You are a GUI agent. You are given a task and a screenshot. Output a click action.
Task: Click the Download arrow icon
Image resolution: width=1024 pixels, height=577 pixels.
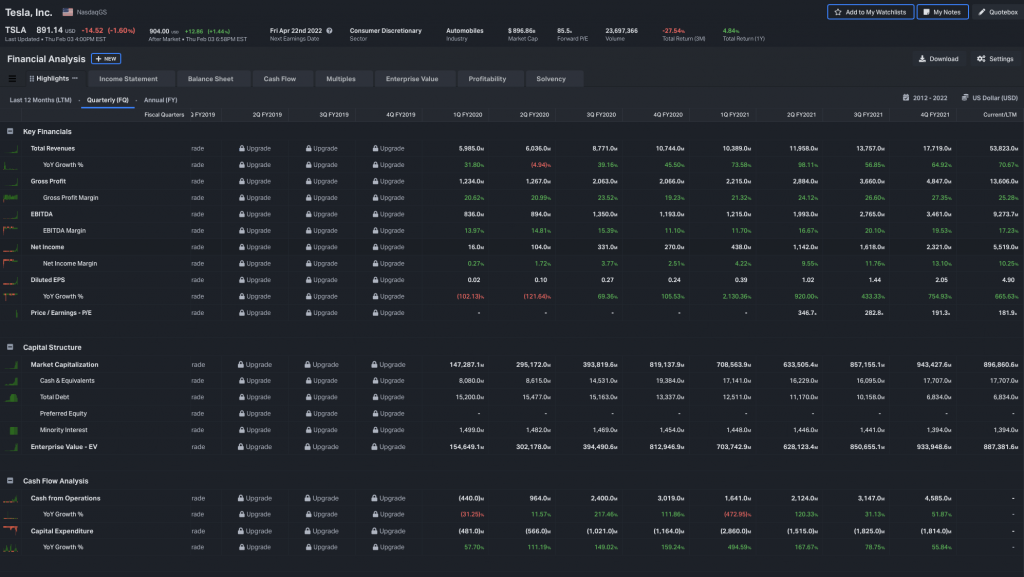[922, 59]
